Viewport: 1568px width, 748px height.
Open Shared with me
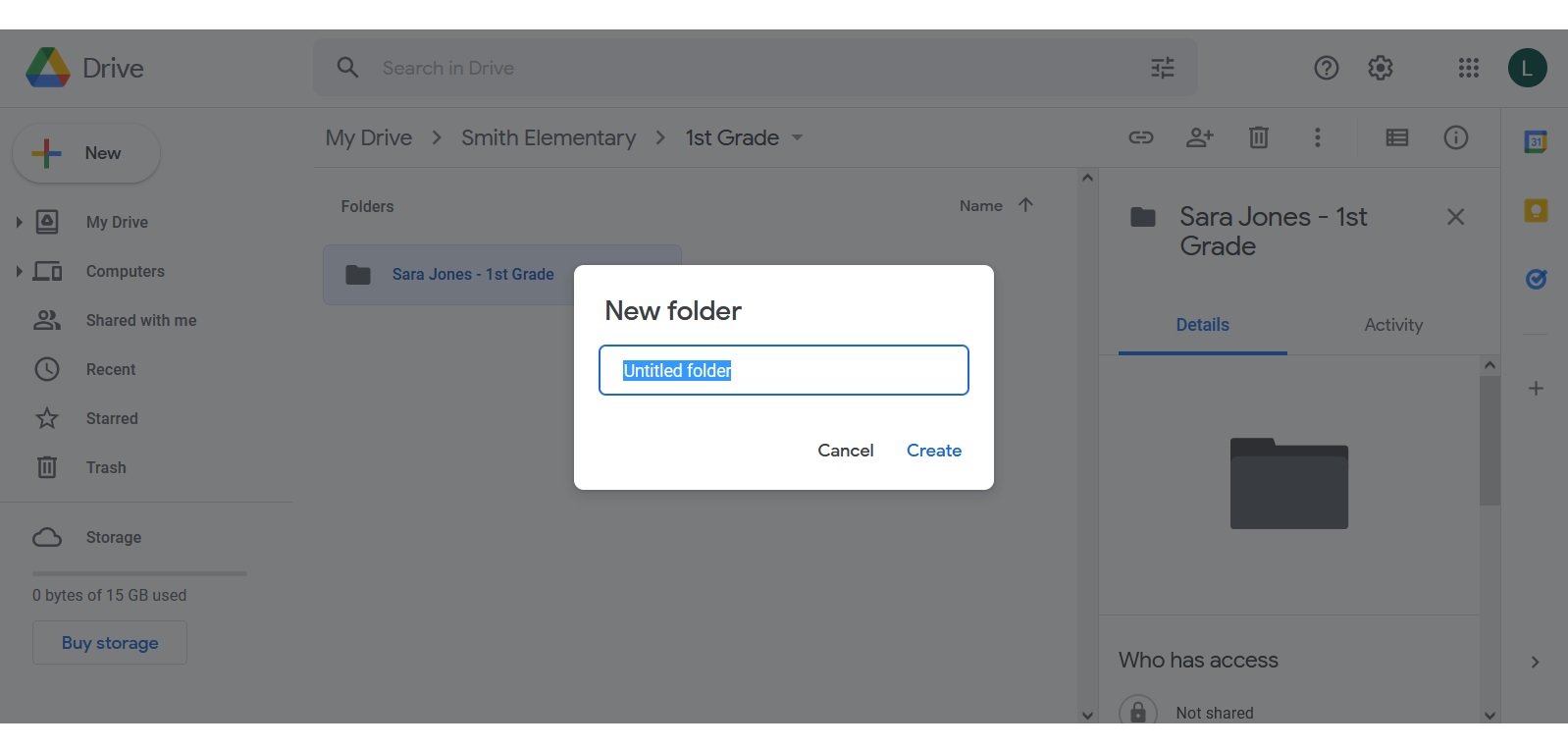pos(141,320)
